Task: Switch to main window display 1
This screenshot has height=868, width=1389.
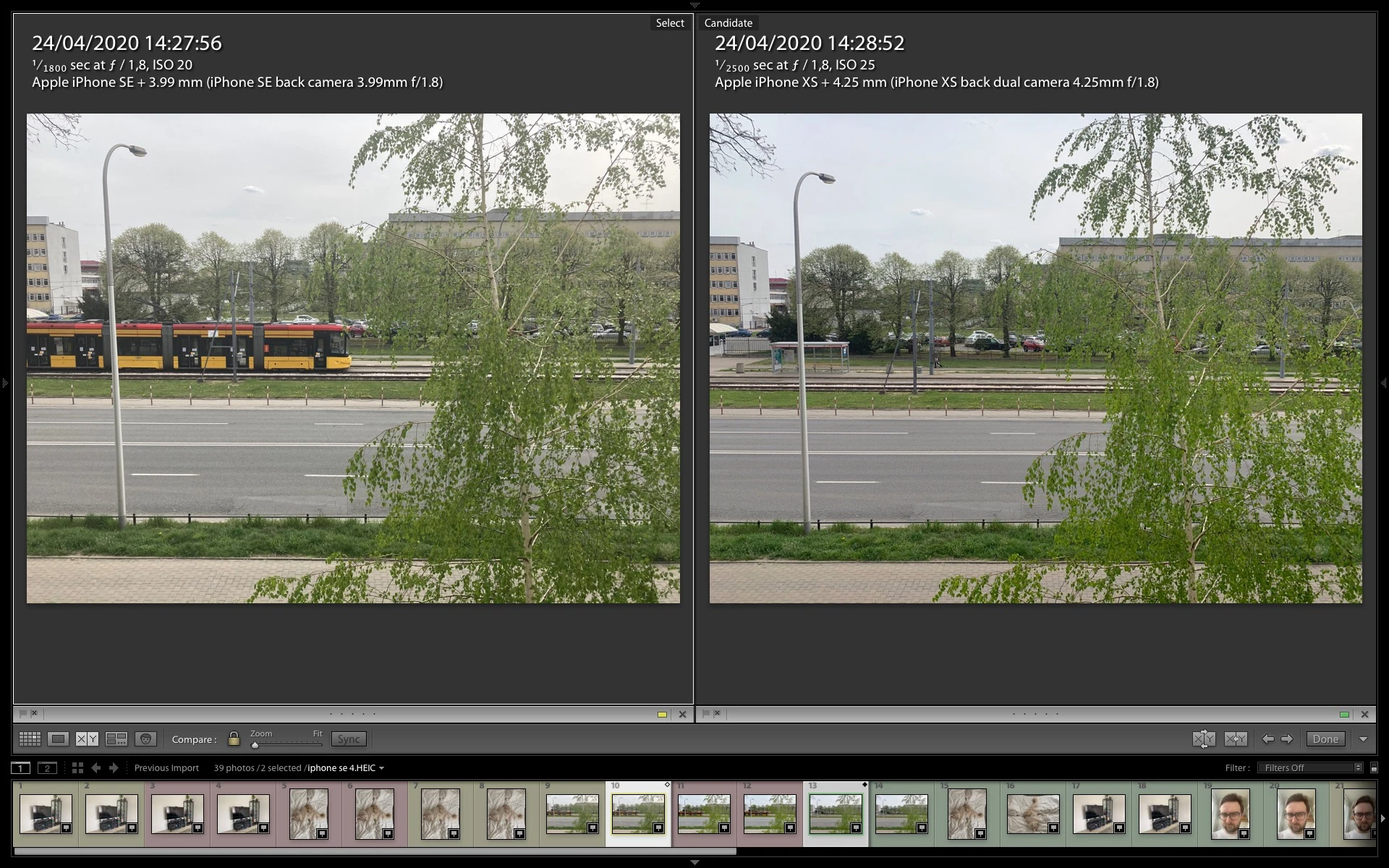Action: click(20, 767)
